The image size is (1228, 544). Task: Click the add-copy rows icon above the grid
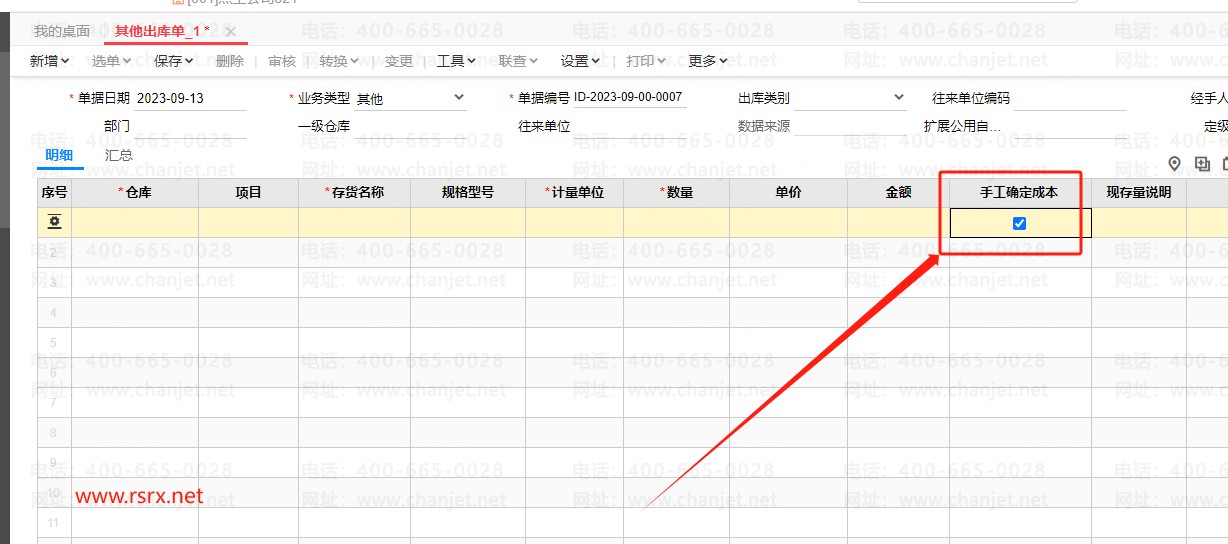tap(1202, 164)
